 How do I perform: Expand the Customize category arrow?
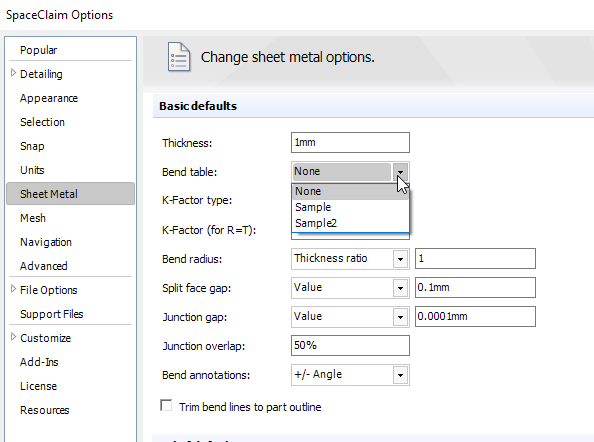pos(13,337)
